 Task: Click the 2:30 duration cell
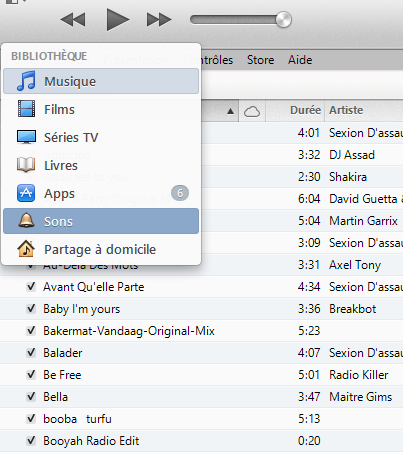[309, 177]
